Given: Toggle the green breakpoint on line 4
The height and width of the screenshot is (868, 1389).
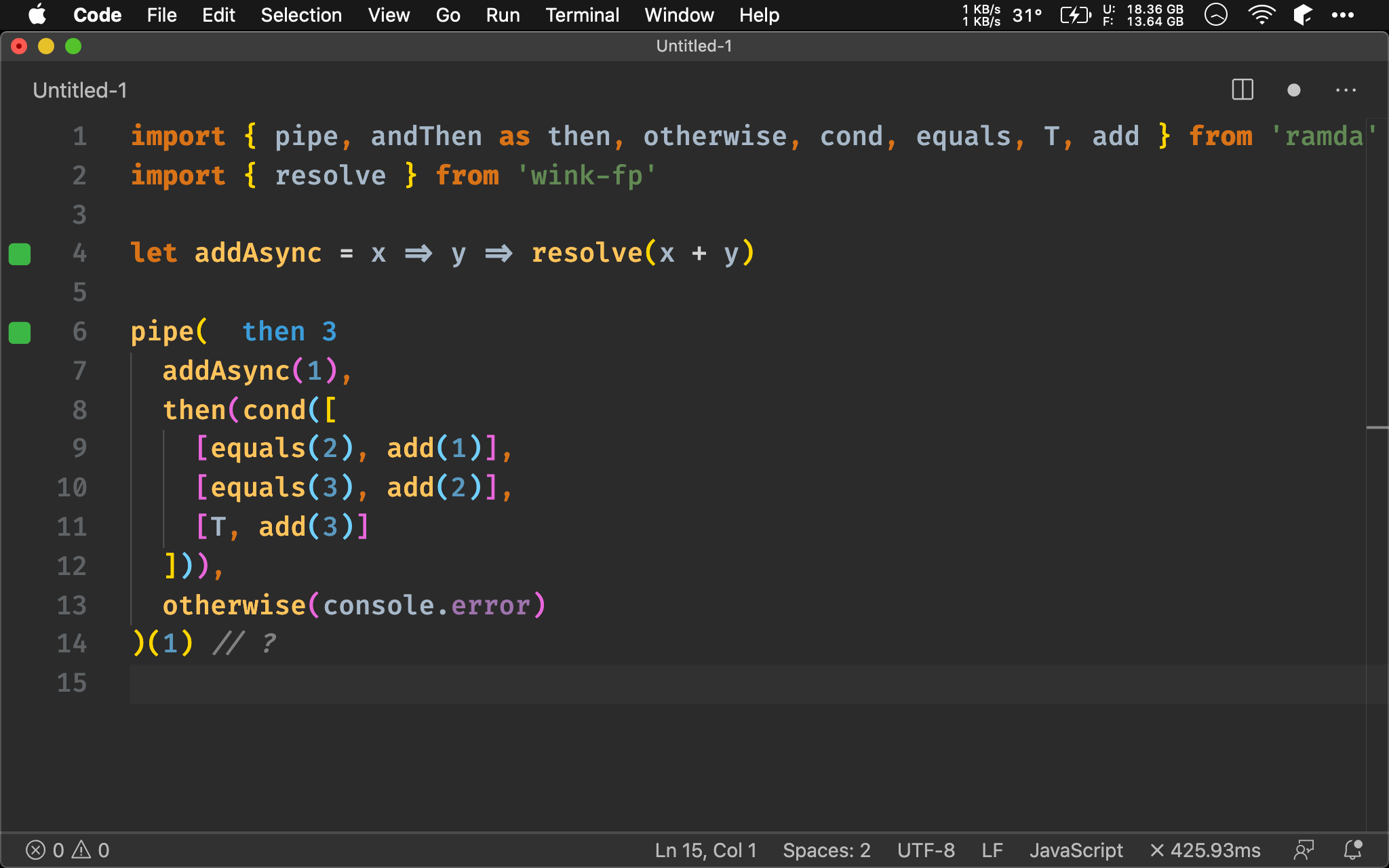Looking at the screenshot, I should coord(21,253).
